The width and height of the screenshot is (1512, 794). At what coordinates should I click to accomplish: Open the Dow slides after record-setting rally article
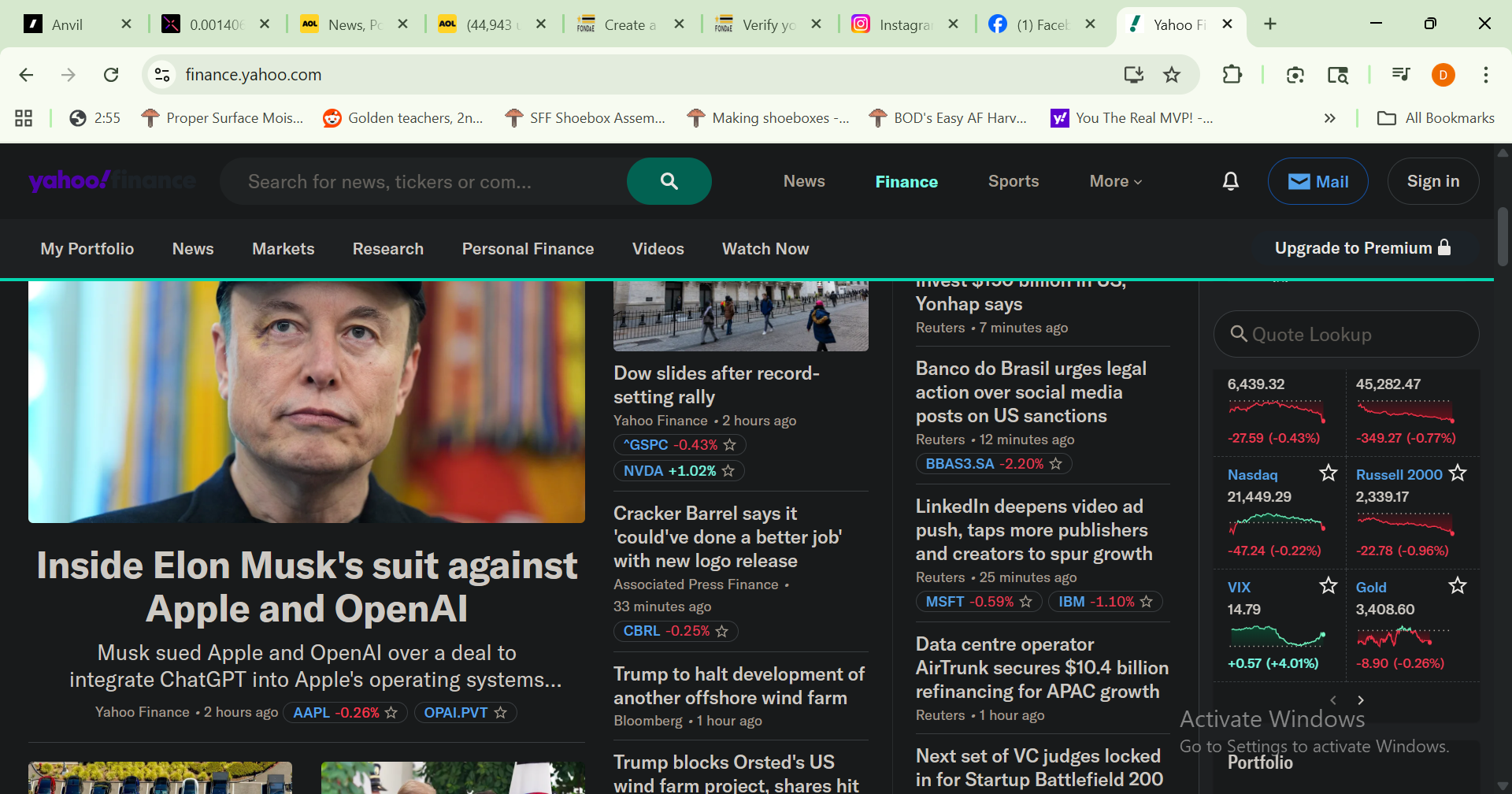[716, 384]
